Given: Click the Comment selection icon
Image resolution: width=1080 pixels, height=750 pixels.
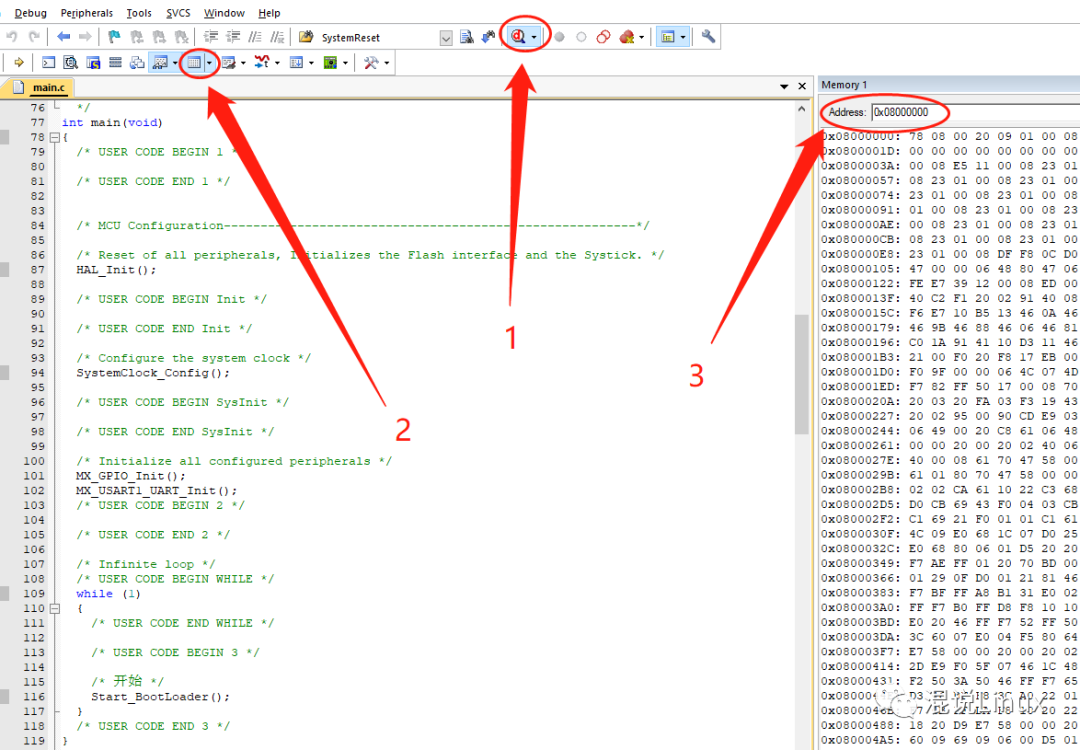Looking at the screenshot, I should pyautogui.click(x=255, y=37).
